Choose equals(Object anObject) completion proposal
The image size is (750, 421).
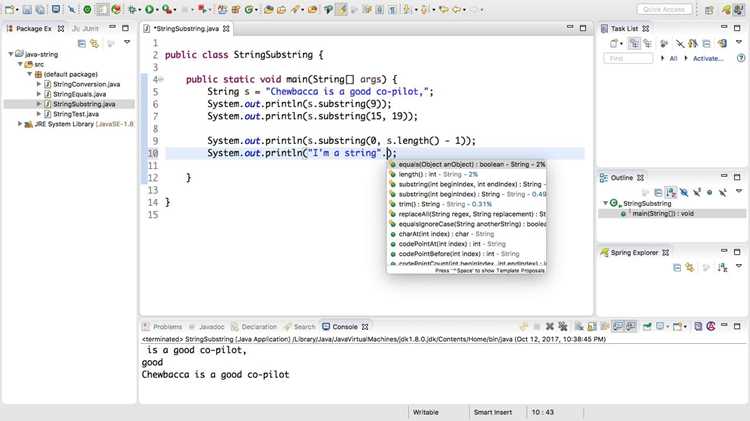pyautogui.click(x=466, y=164)
